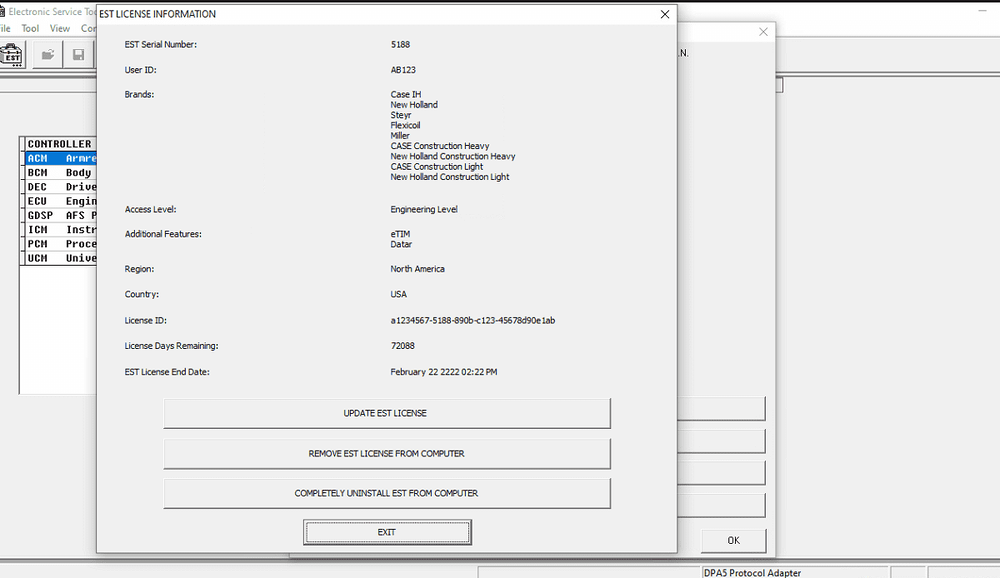
Task: Select the UCM Universal controller
Action: tap(57, 257)
